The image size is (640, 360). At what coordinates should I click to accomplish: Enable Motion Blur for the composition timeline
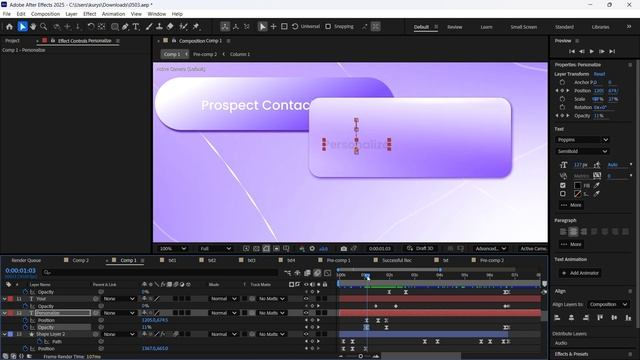click(x=317, y=273)
